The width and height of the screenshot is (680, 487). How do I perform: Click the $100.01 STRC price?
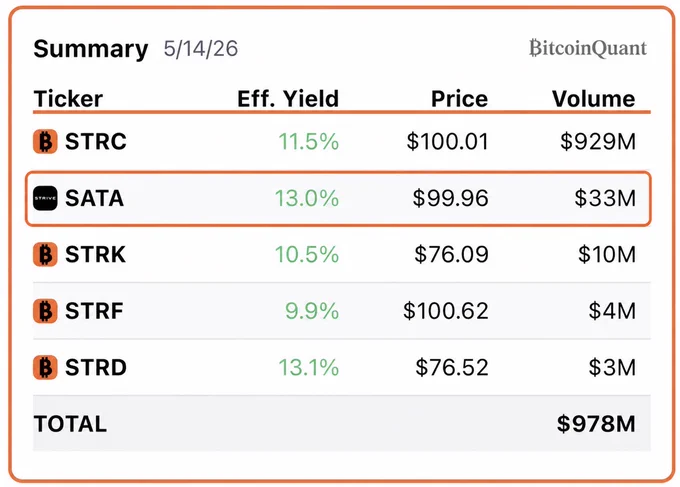448,141
